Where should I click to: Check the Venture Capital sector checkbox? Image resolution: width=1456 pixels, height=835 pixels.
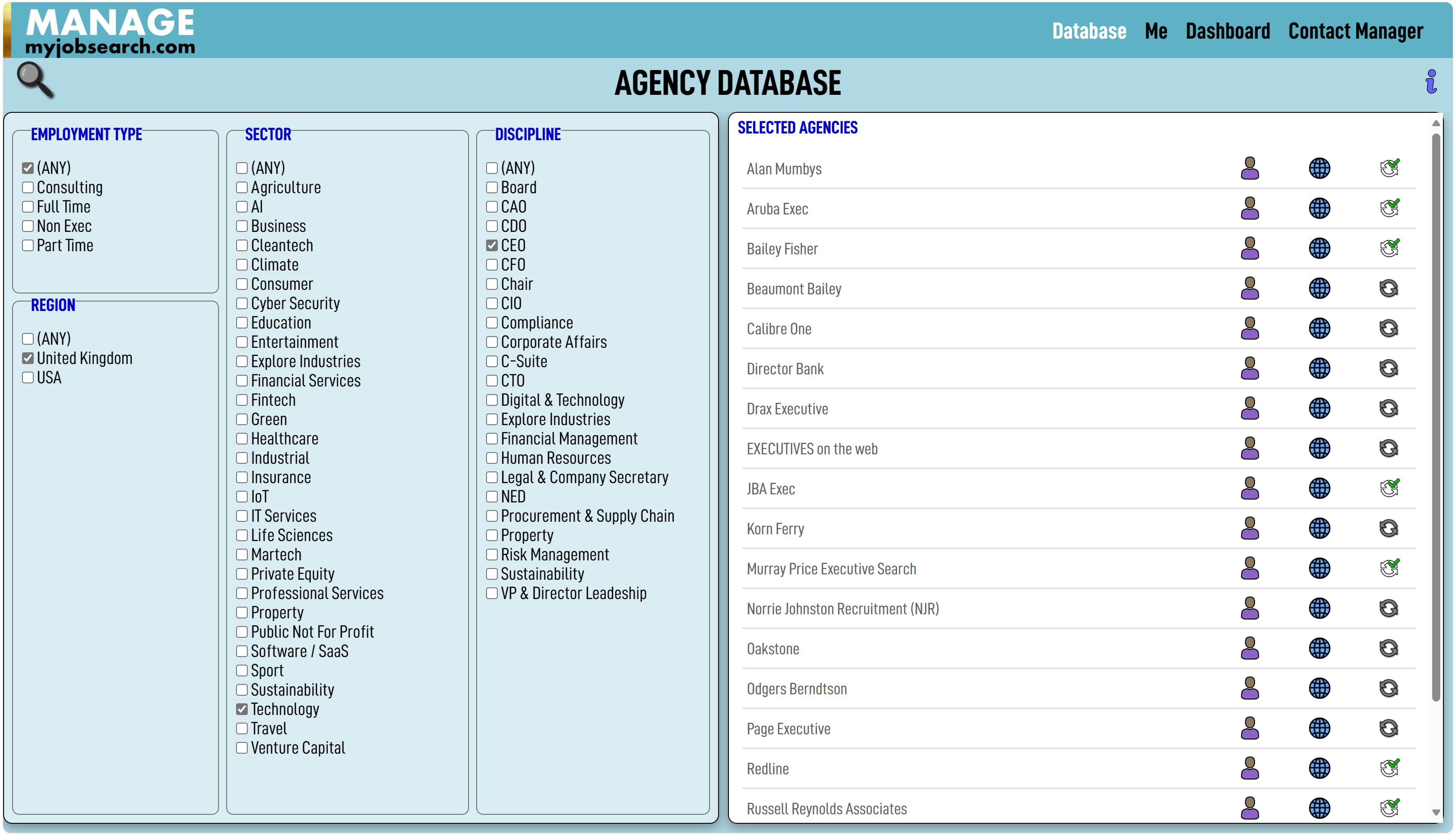[241, 748]
